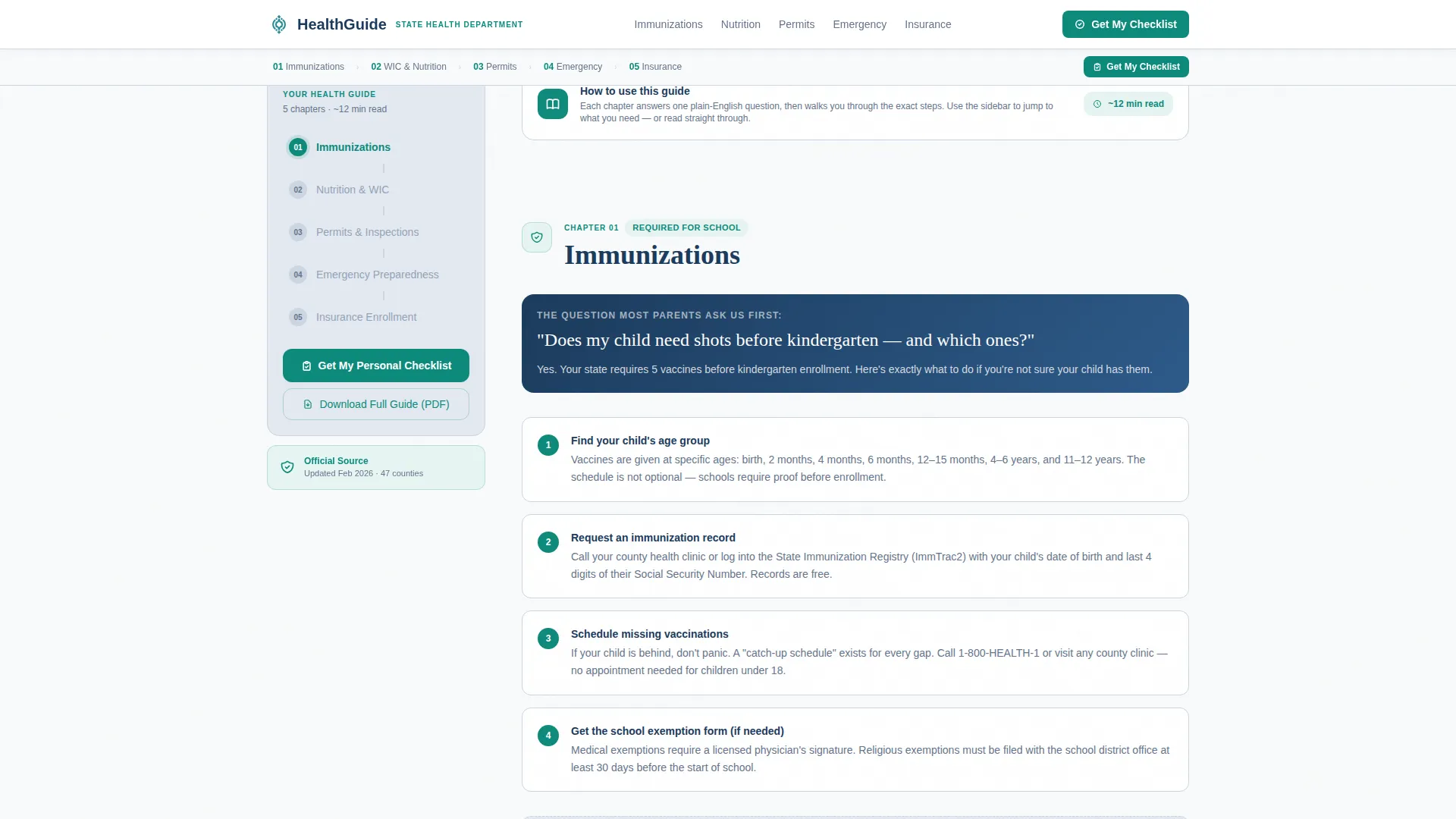Click the REQUIRED FOR SCHOOL tag
Screen dimensions: 1456x819
coord(686,227)
